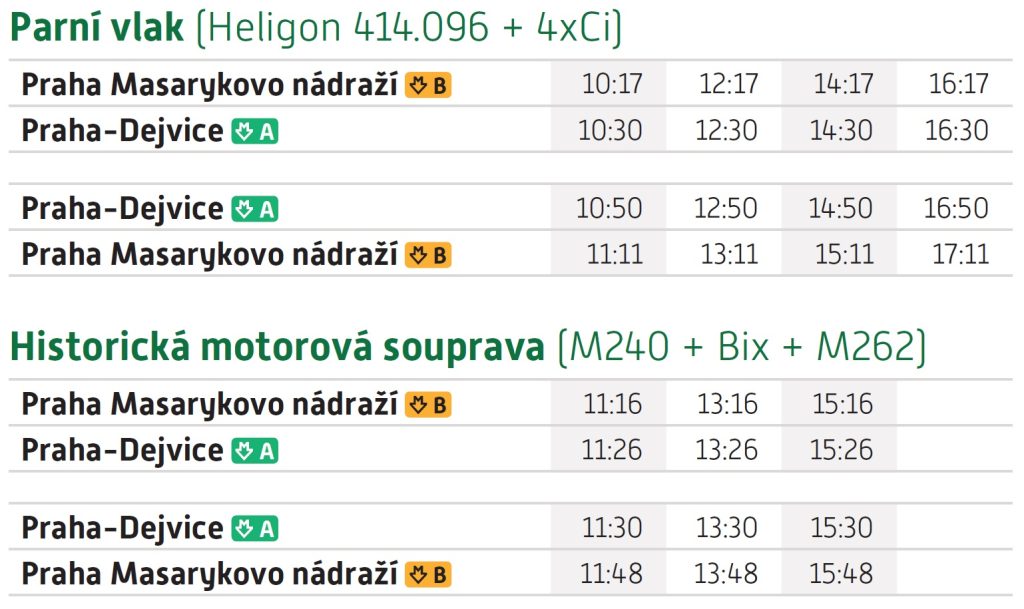Click the metro A icon beside Praha-Dejvice 10:30
Screen dimensions: 1024x609
point(255,132)
